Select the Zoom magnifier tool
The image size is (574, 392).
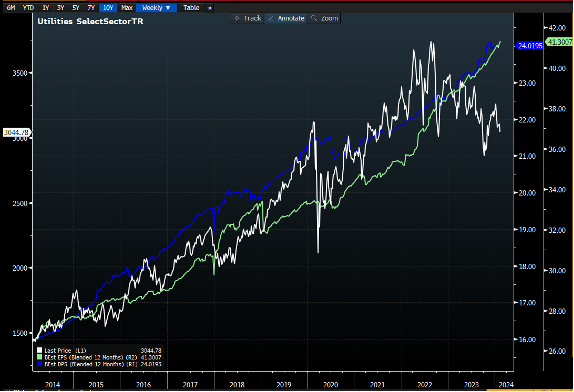pos(324,18)
